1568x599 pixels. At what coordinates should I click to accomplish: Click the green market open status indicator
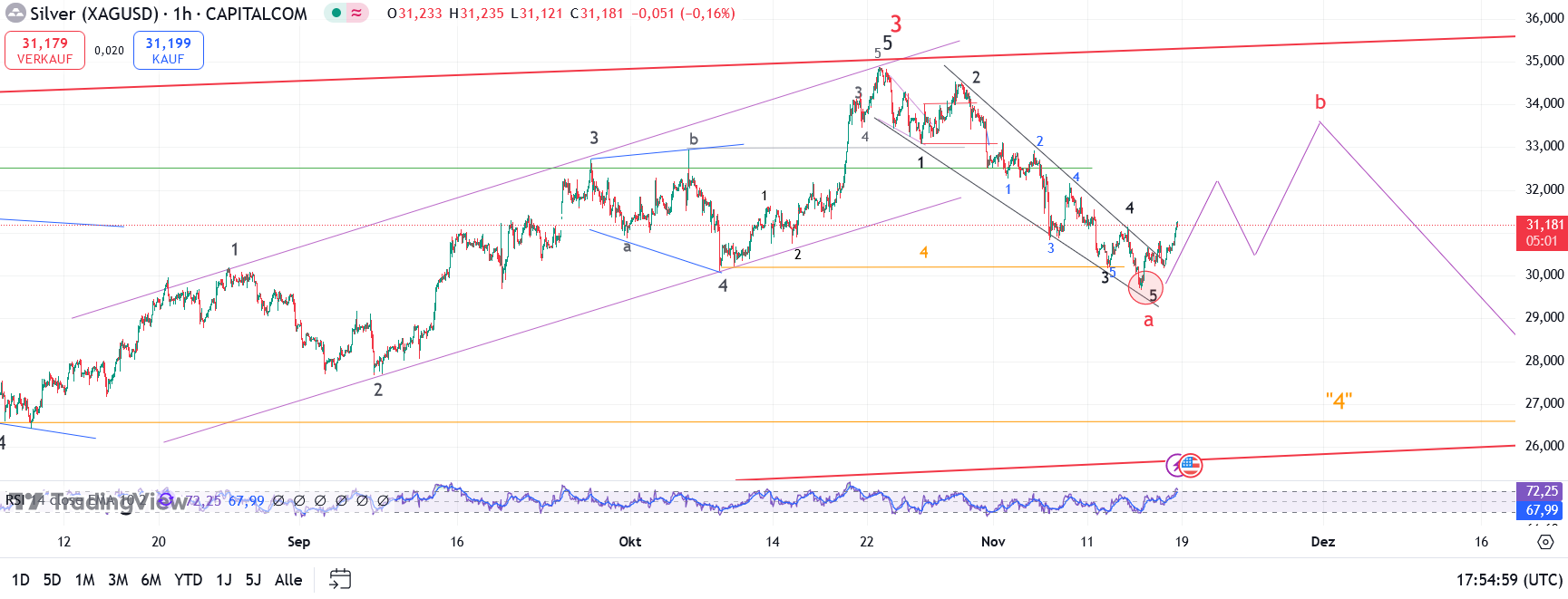point(336,14)
